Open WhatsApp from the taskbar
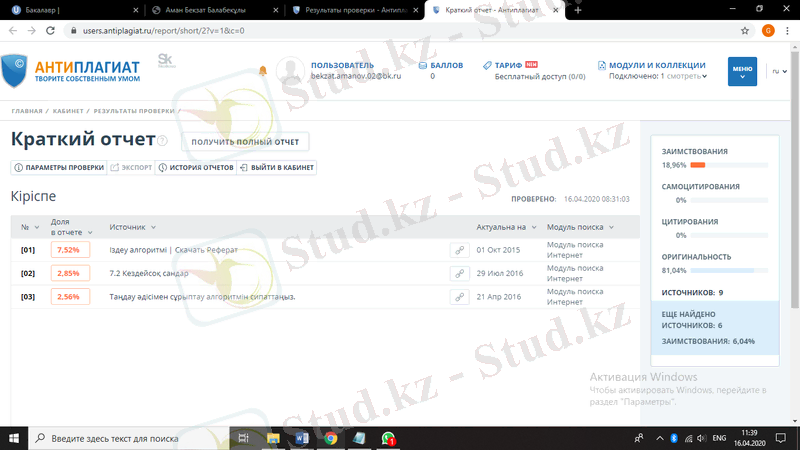The height and width of the screenshot is (450, 800). tap(388, 438)
